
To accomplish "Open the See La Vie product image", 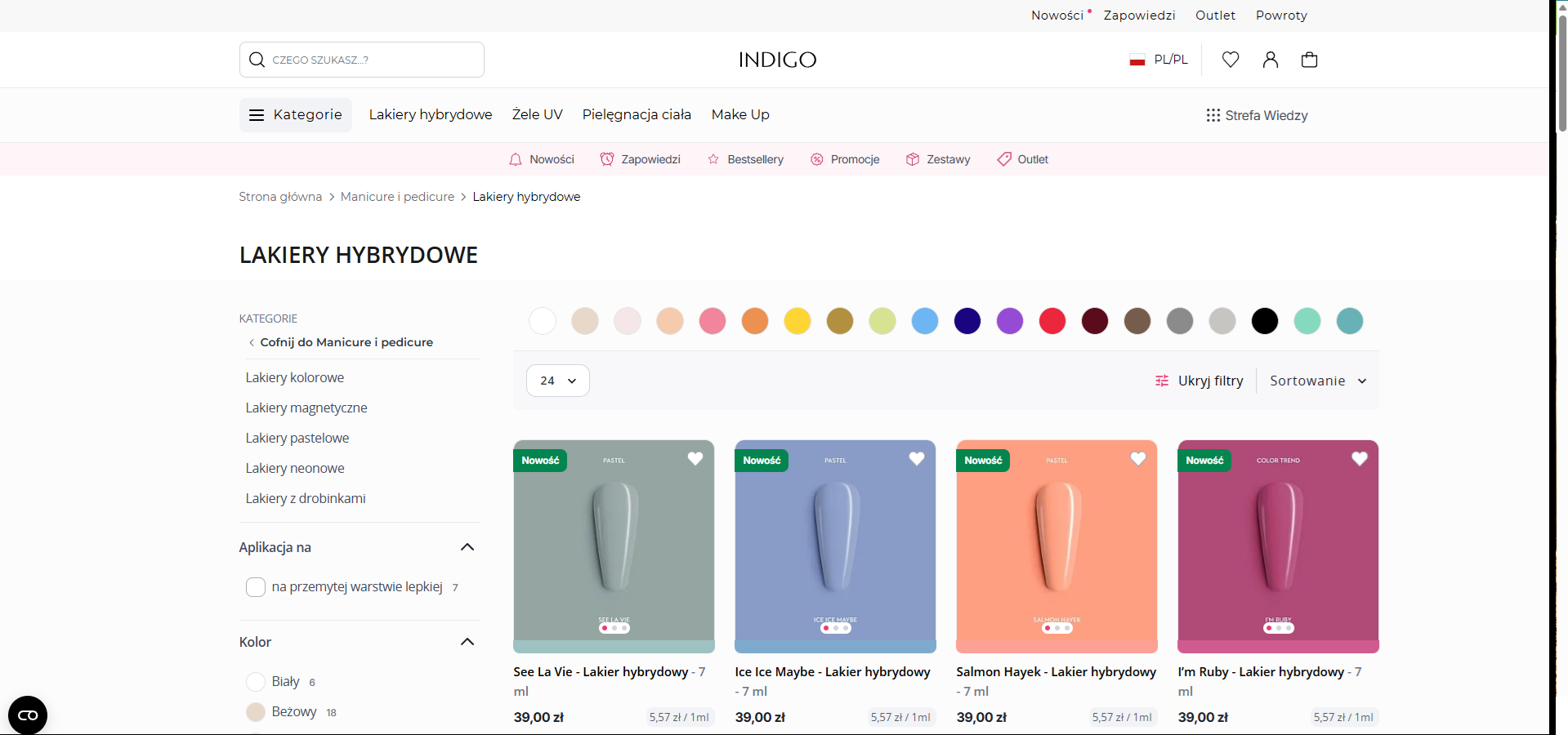I will 614,546.
